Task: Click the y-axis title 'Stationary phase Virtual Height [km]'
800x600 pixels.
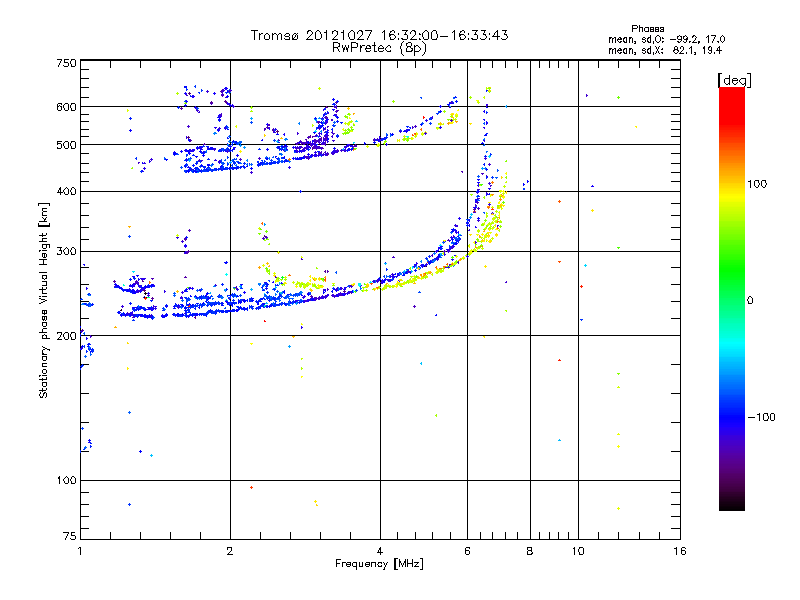Action: tap(43, 300)
